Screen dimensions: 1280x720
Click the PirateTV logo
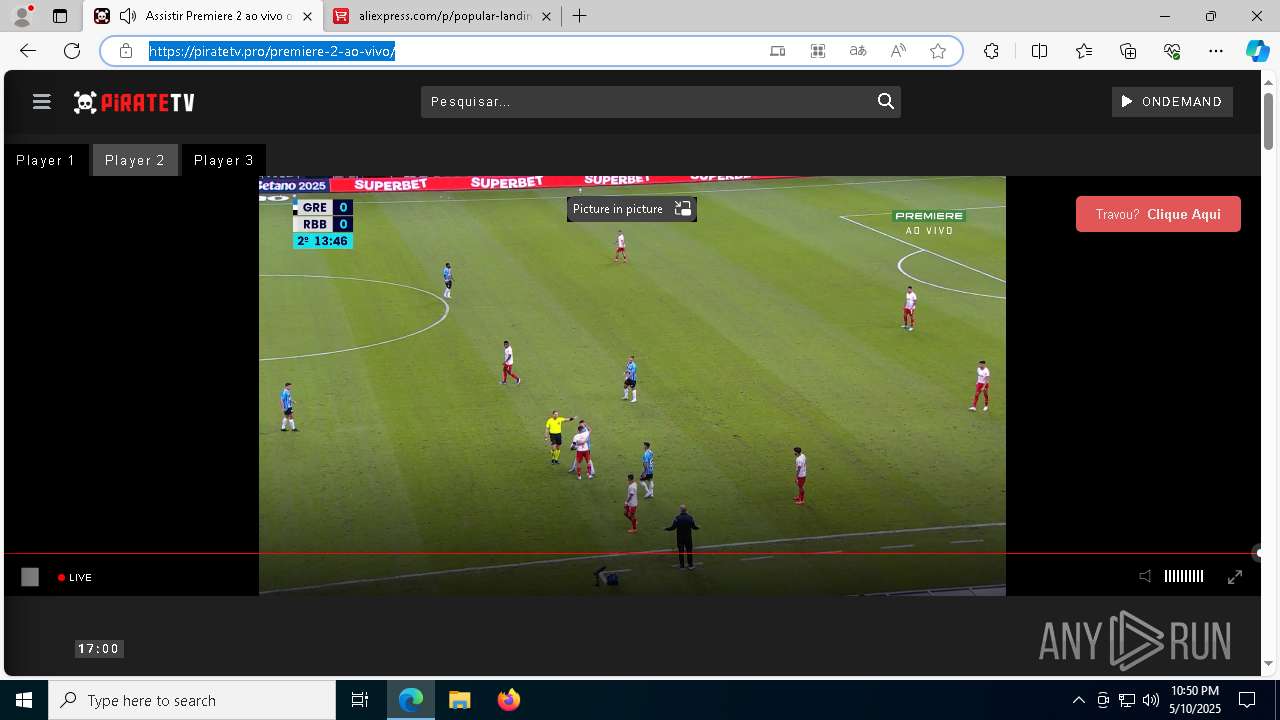tap(134, 102)
